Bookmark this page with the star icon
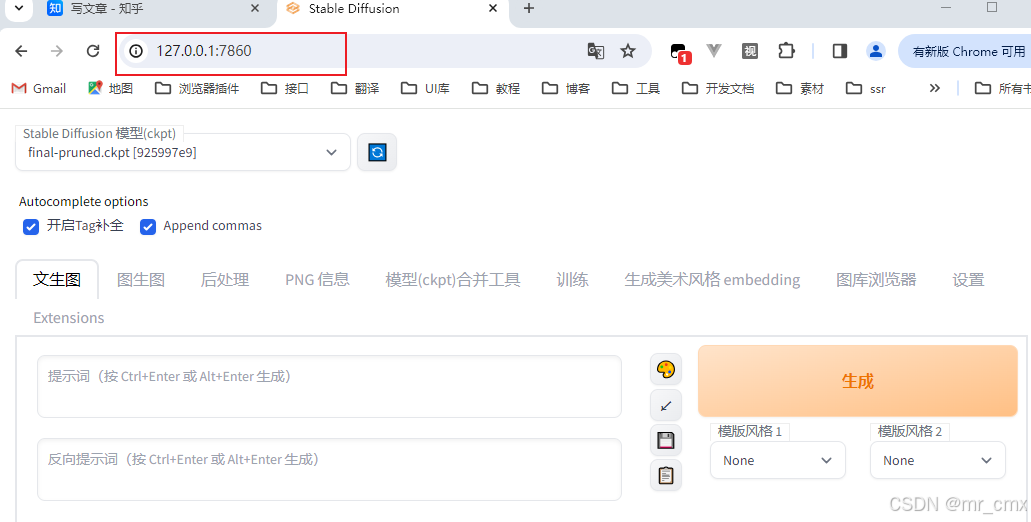1031x522 pixels. [628, 51]
